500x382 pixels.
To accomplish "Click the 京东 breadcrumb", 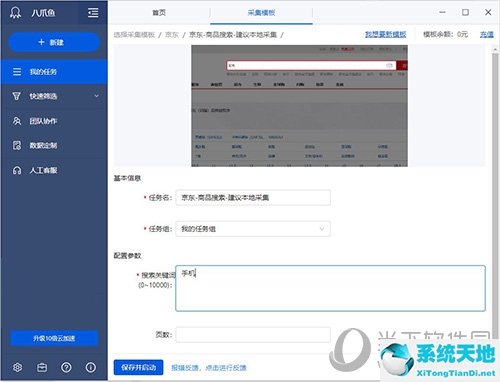I will click(172, 35).
